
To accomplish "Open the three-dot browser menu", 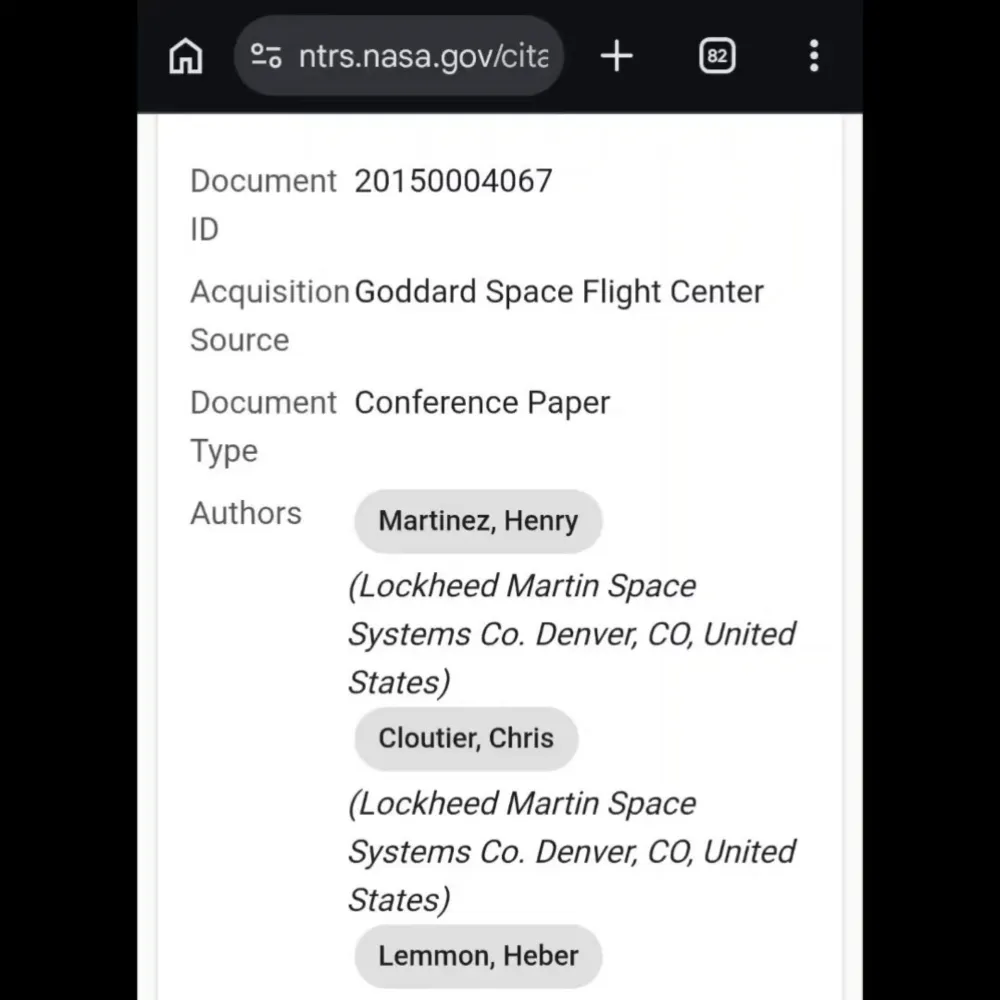I will tap(814, 56).
